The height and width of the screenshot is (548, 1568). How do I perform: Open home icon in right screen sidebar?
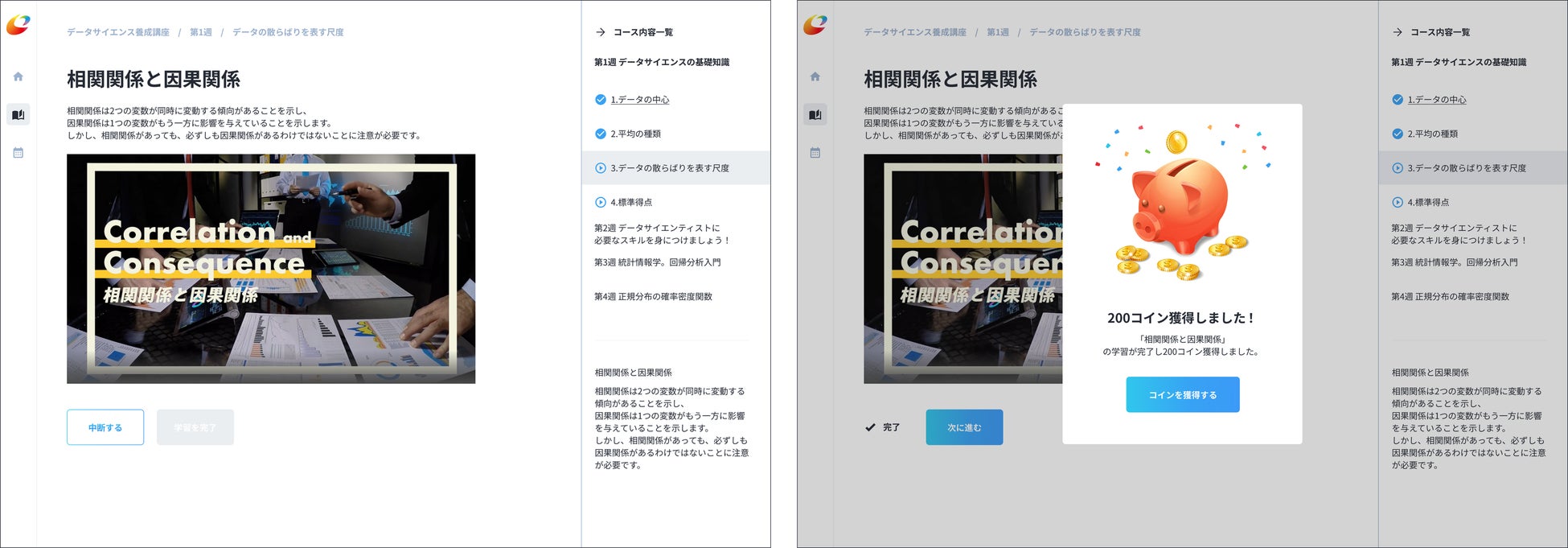815,76
